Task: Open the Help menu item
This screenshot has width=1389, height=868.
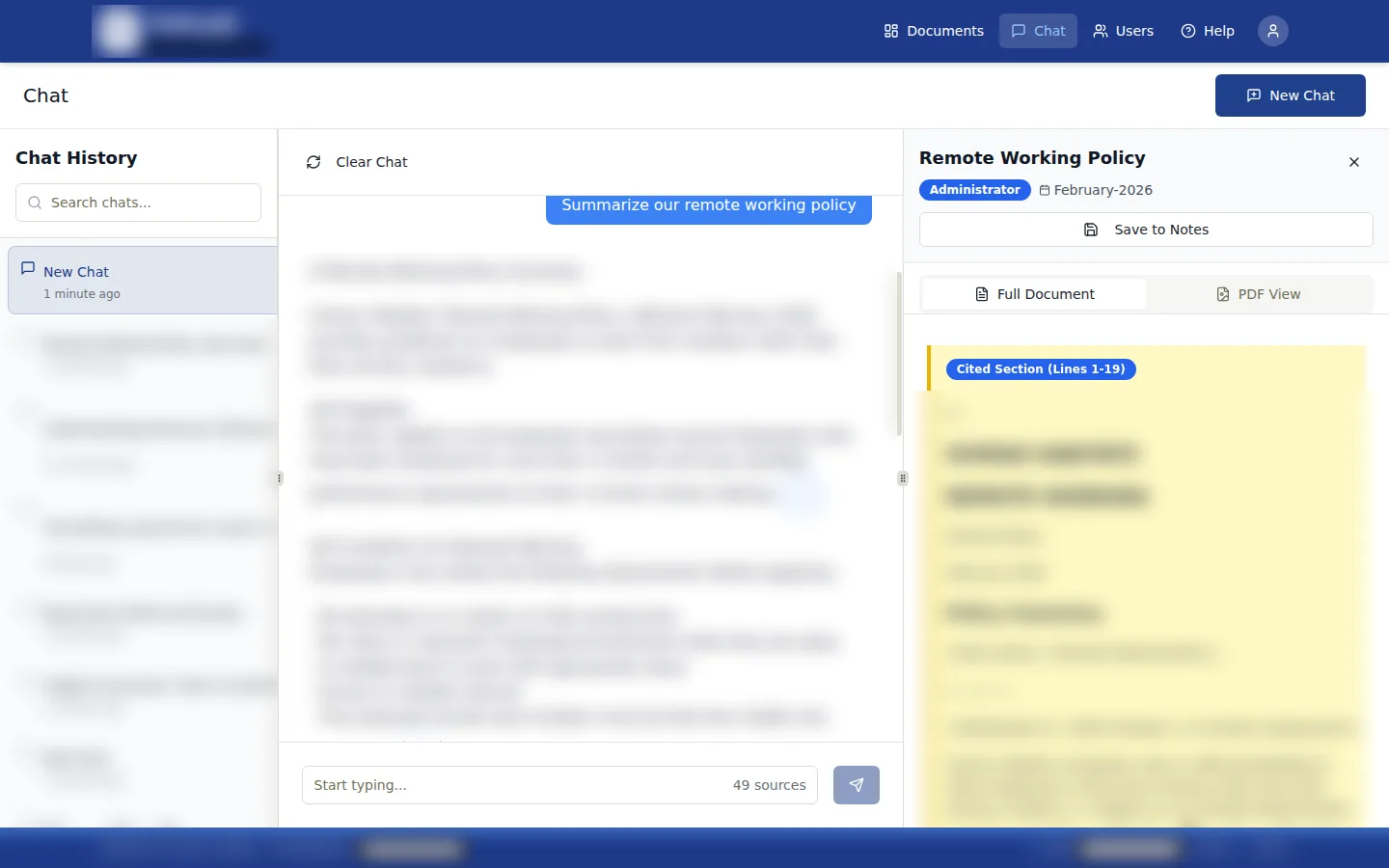Action: (x=1208, y=31)
